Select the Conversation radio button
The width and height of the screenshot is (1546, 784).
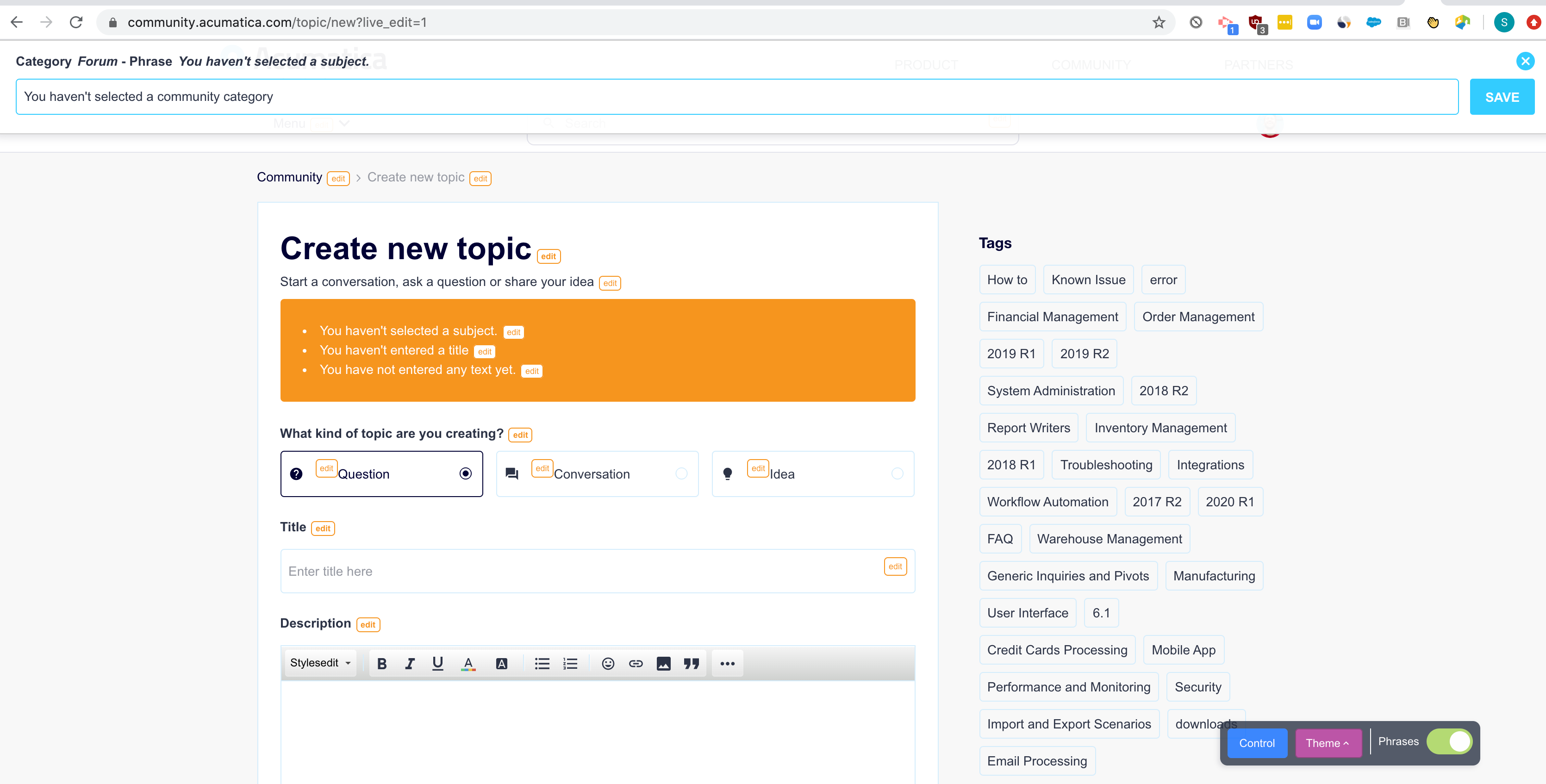tap(681, 473)
